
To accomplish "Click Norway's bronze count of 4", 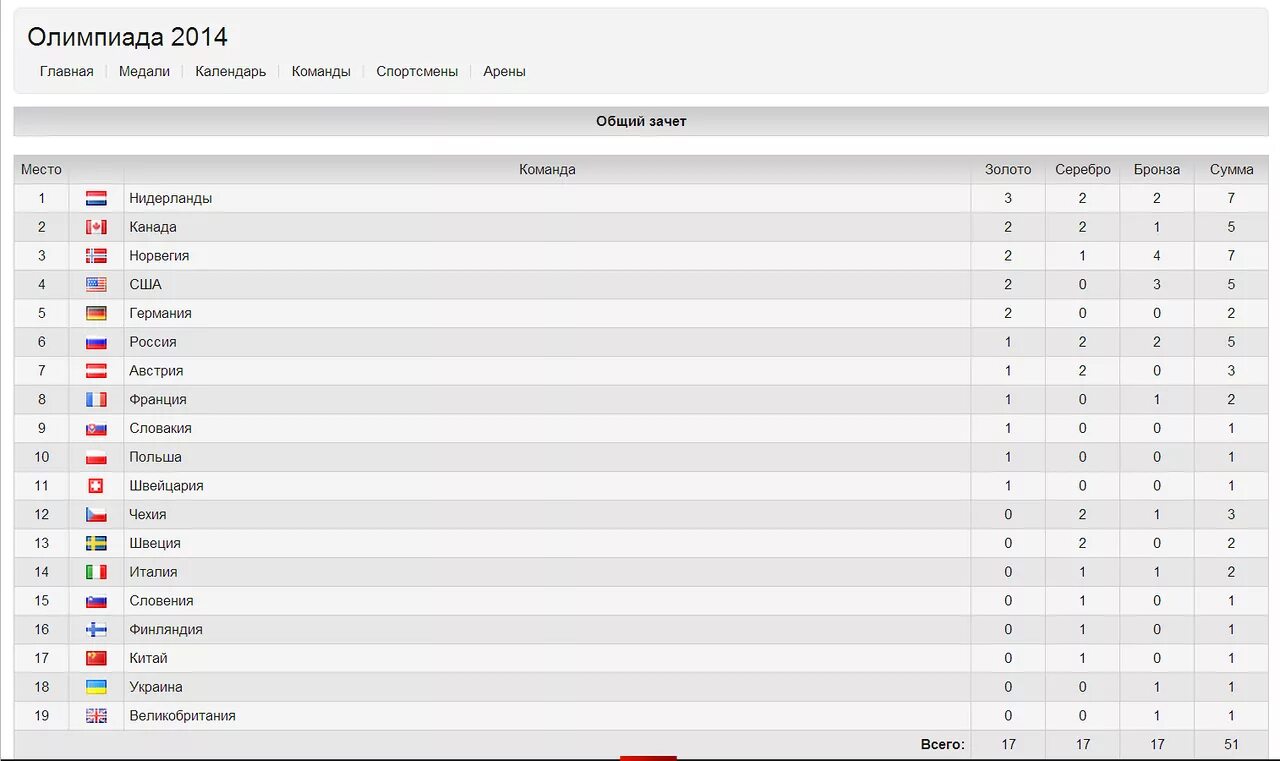I will (x=1157, y=256).
